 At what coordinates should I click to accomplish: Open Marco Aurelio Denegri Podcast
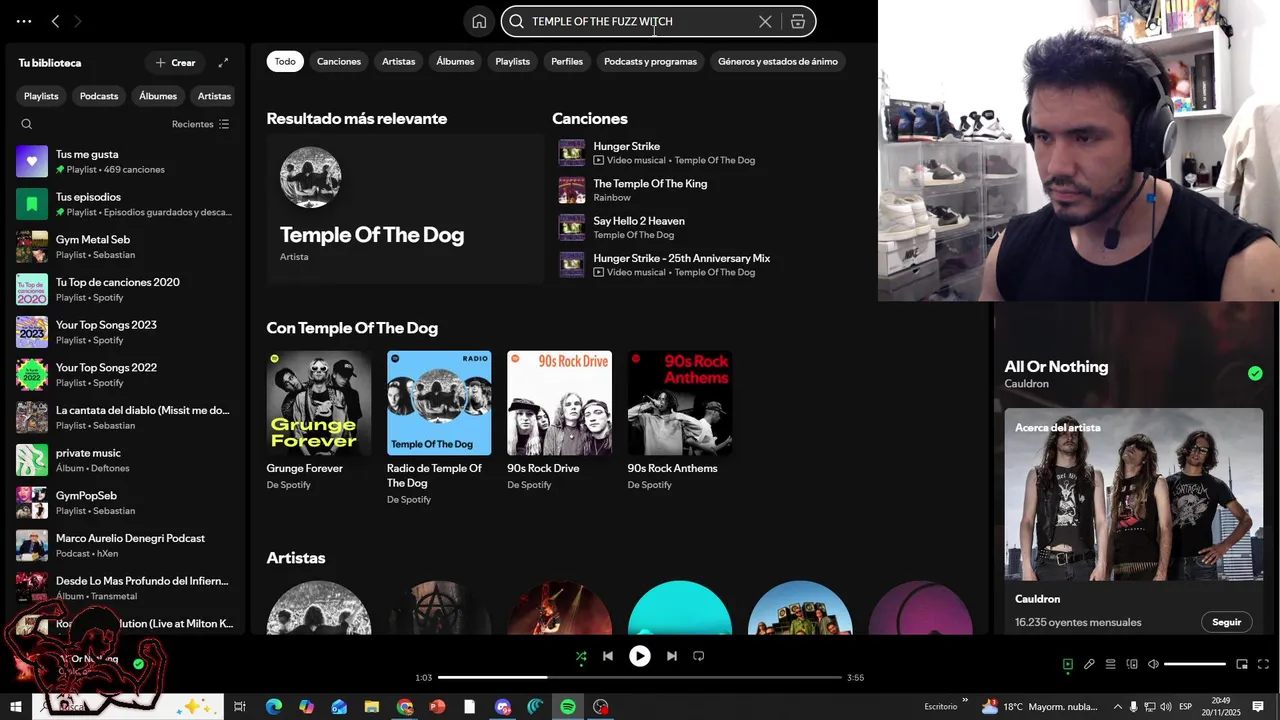point(124,545)
